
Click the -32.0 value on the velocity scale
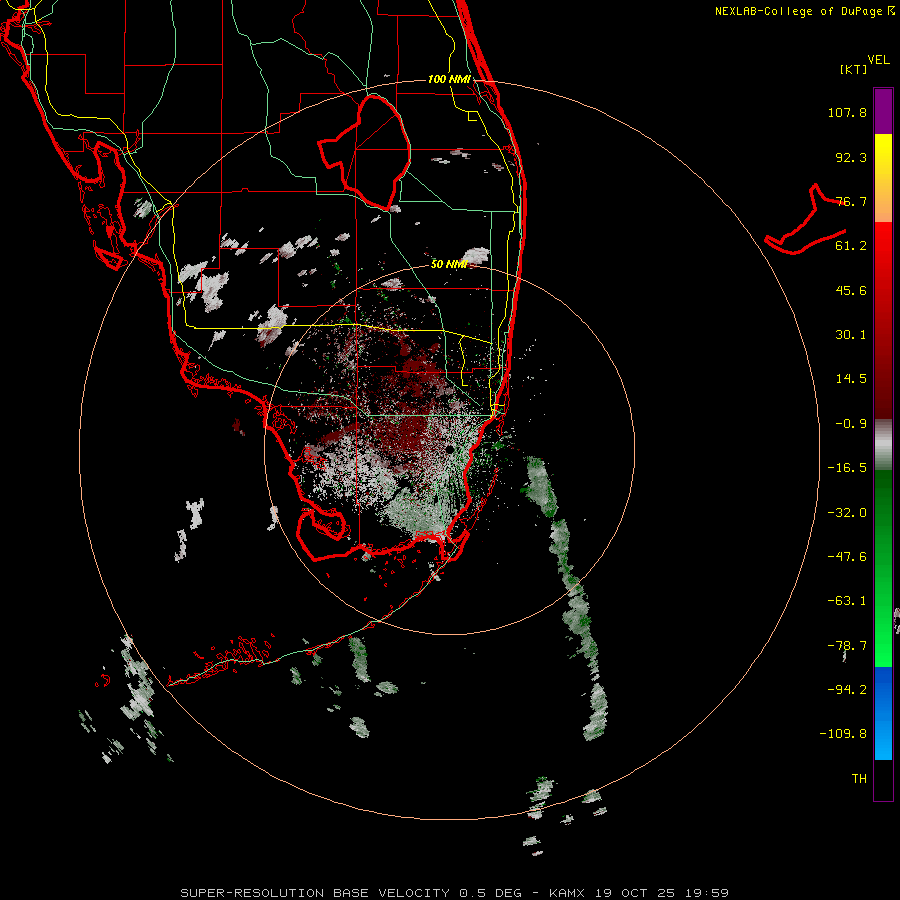(847, 513)
